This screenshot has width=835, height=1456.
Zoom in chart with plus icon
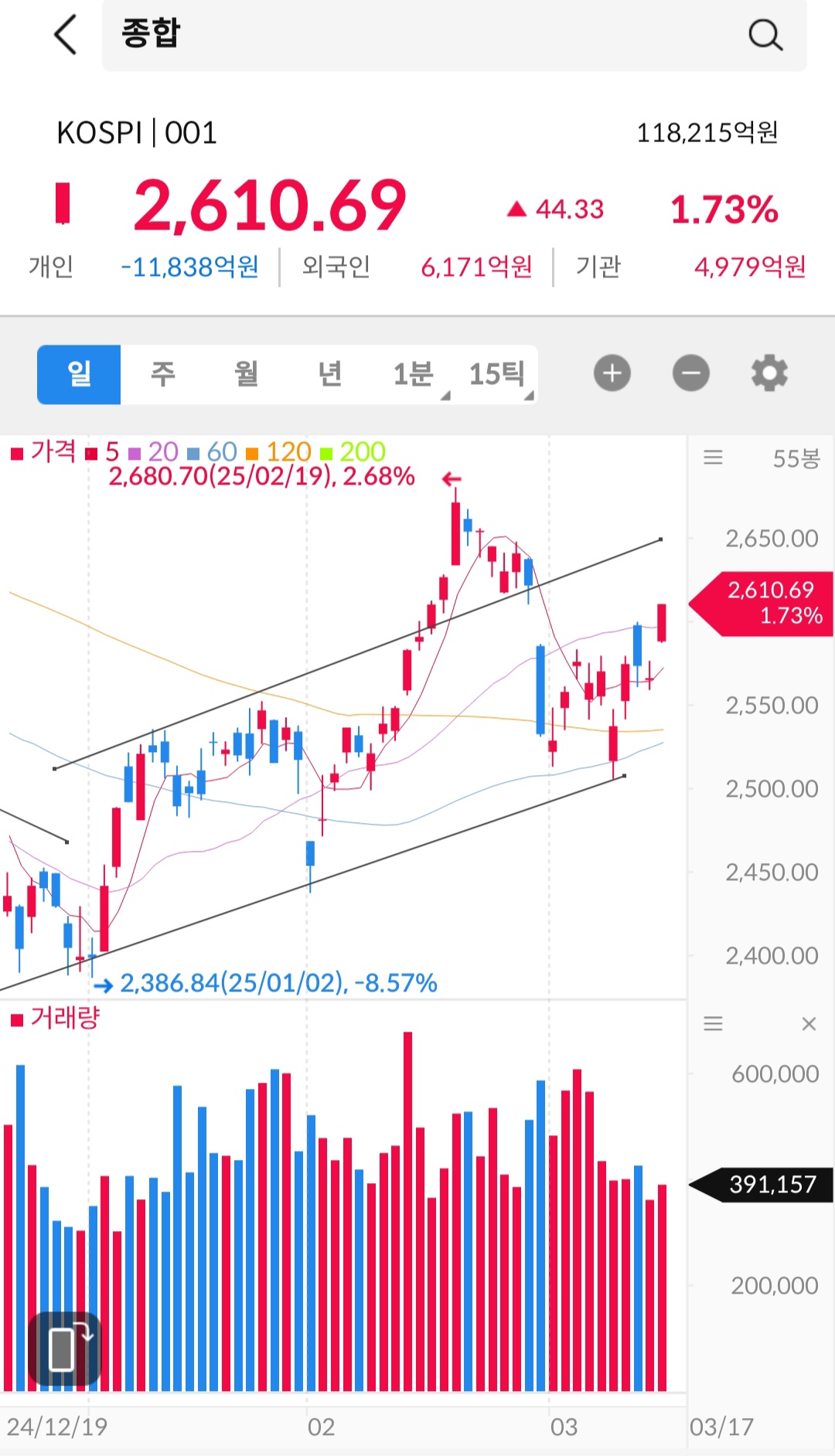[612, 374]
